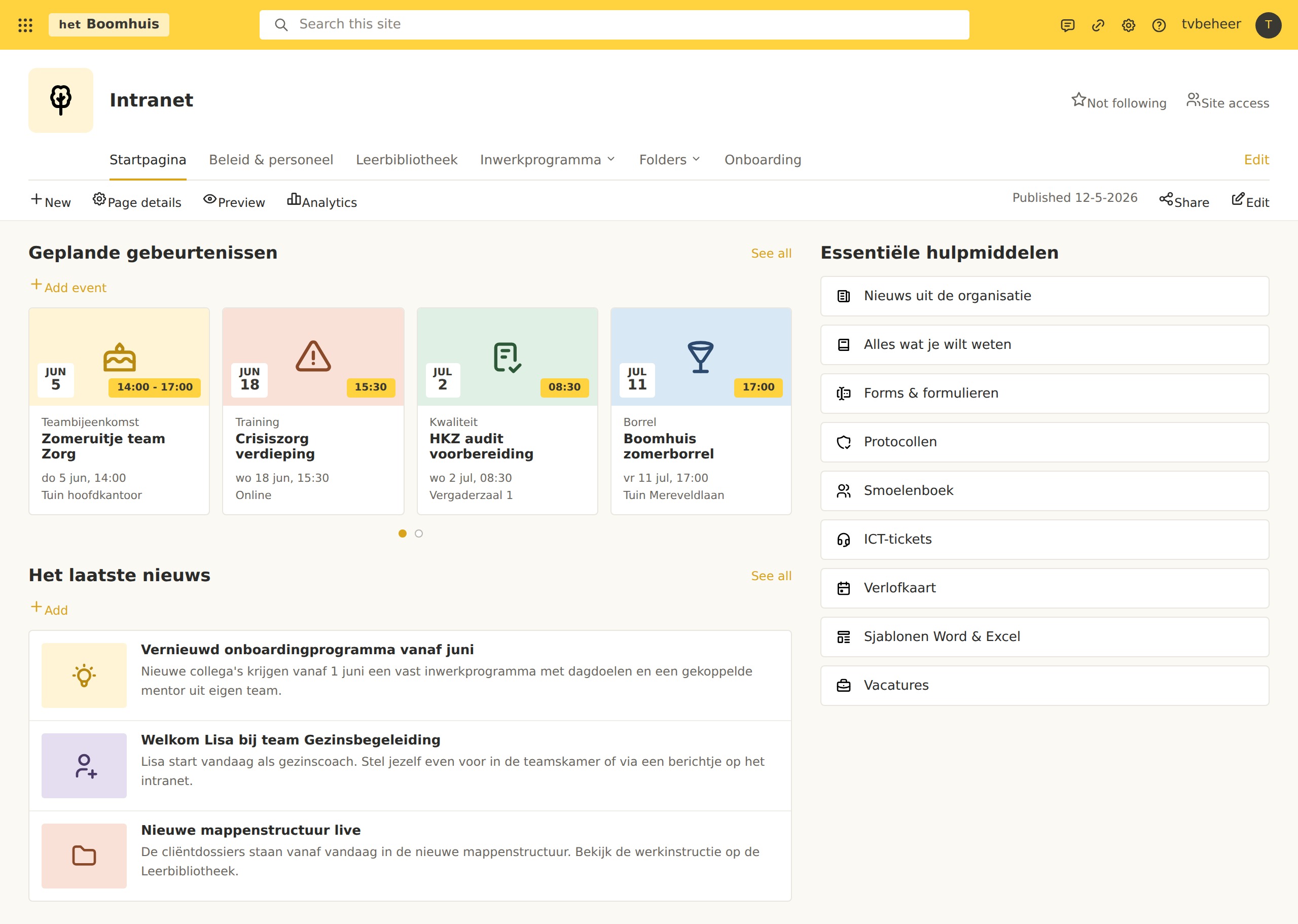This screenshot has height=924, width=1298.
Task: Open Page details
Action: pyautogui.click(x=137, y=201)
